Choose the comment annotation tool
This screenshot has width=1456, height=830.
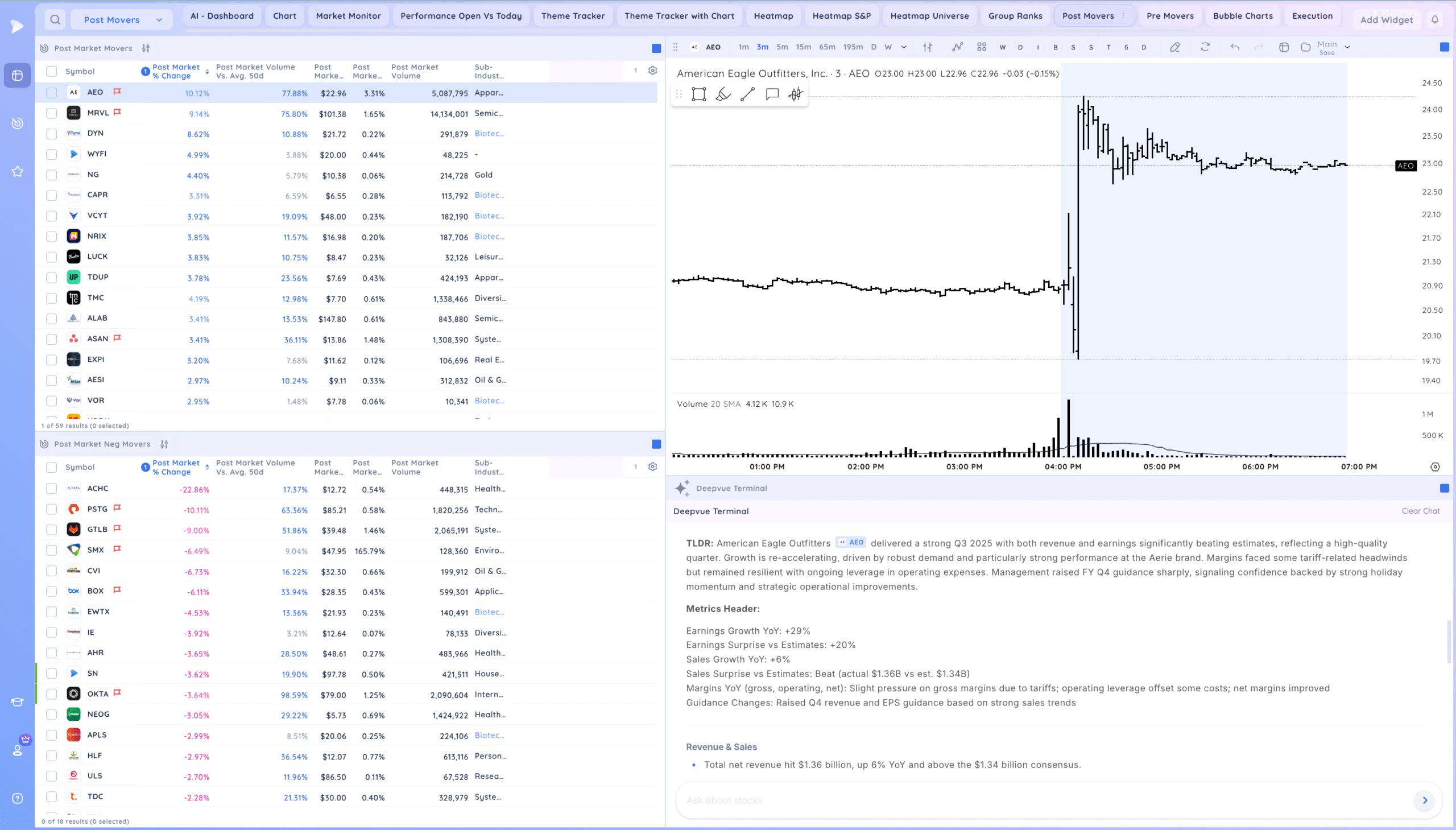point(772,94)
